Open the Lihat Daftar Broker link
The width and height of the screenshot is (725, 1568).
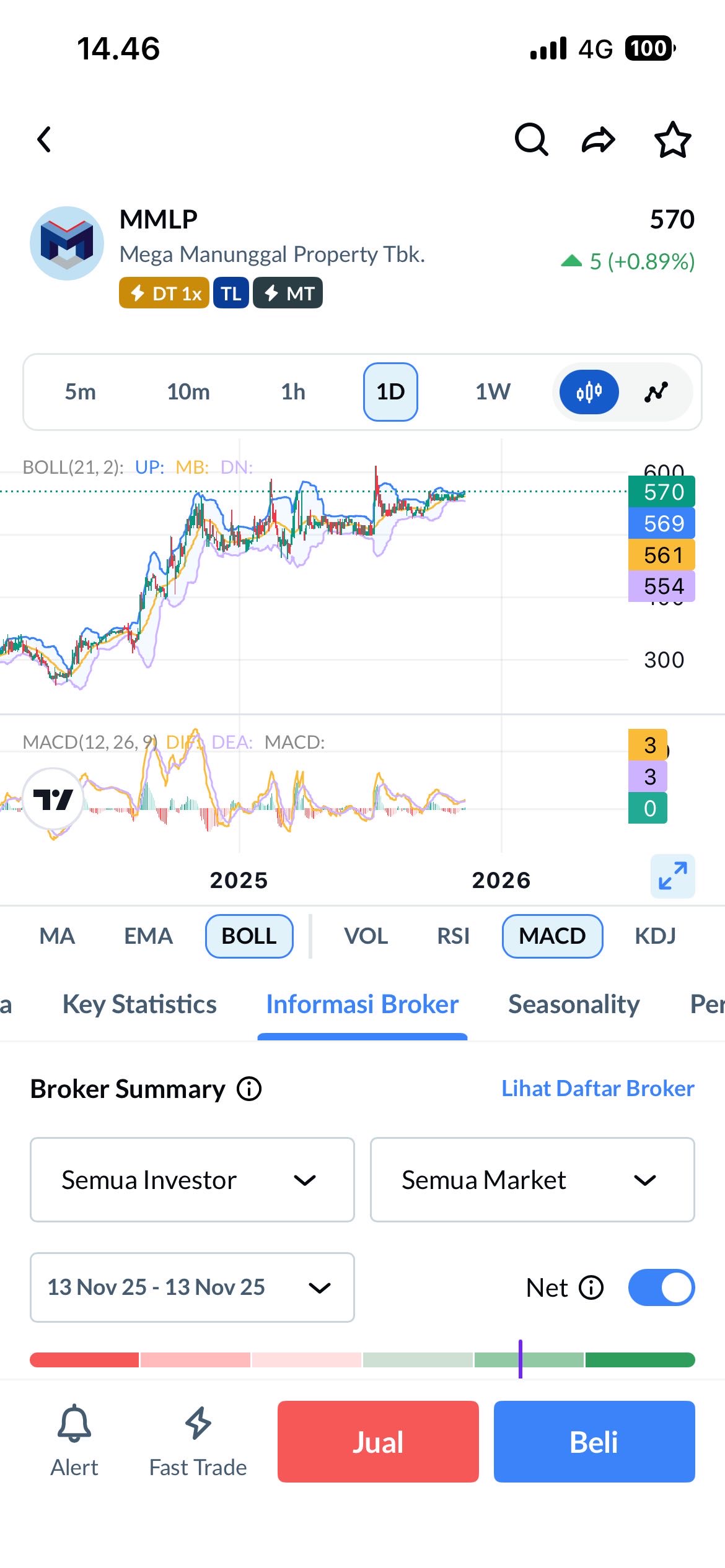(x=597, y=1089)
